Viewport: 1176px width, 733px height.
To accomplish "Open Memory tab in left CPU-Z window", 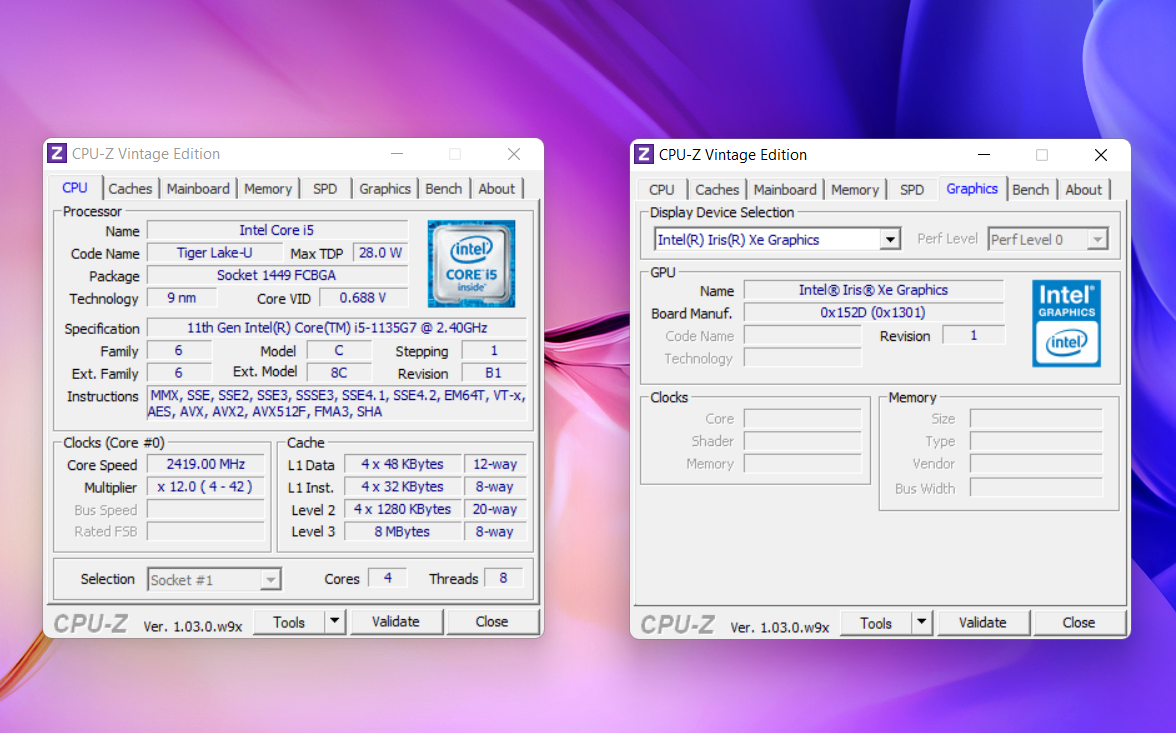I will click(268, 189).
